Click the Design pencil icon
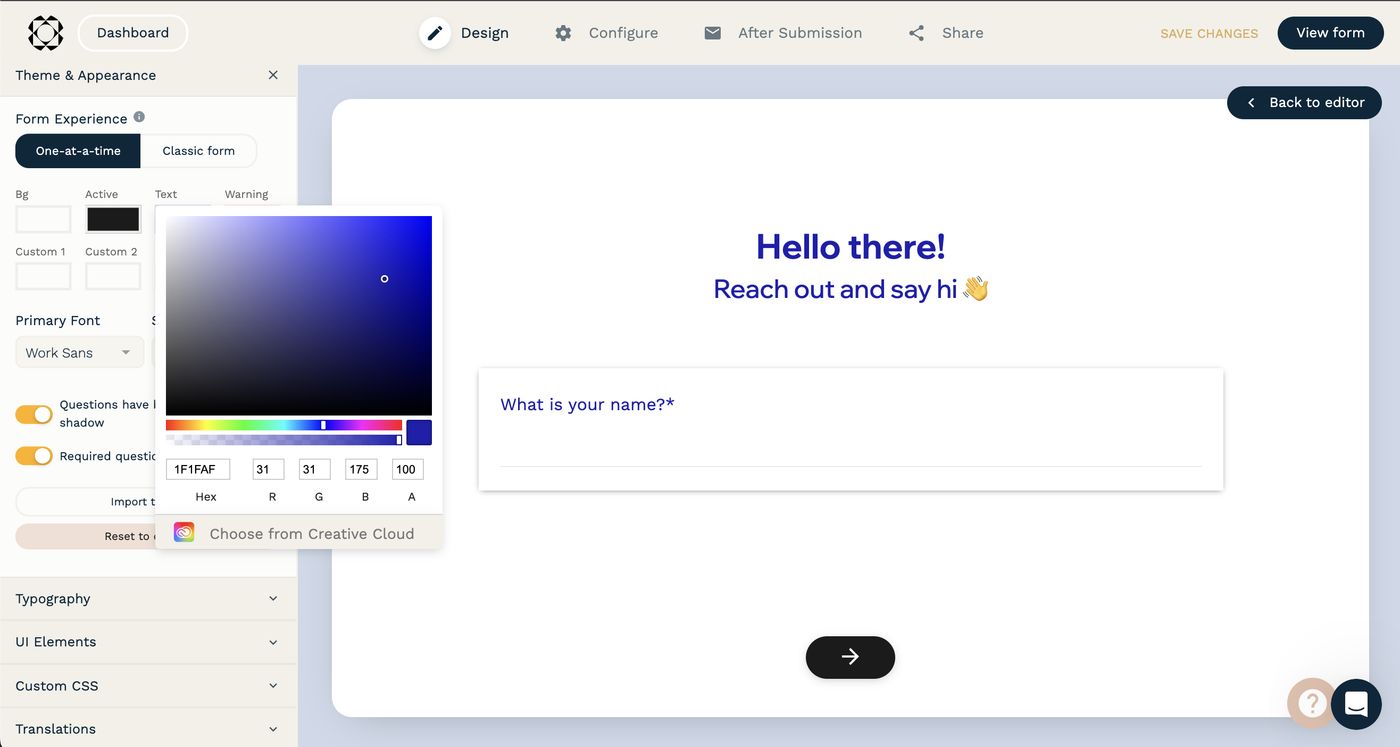Viewport: 1400px width, 747px height. point(435,33)
